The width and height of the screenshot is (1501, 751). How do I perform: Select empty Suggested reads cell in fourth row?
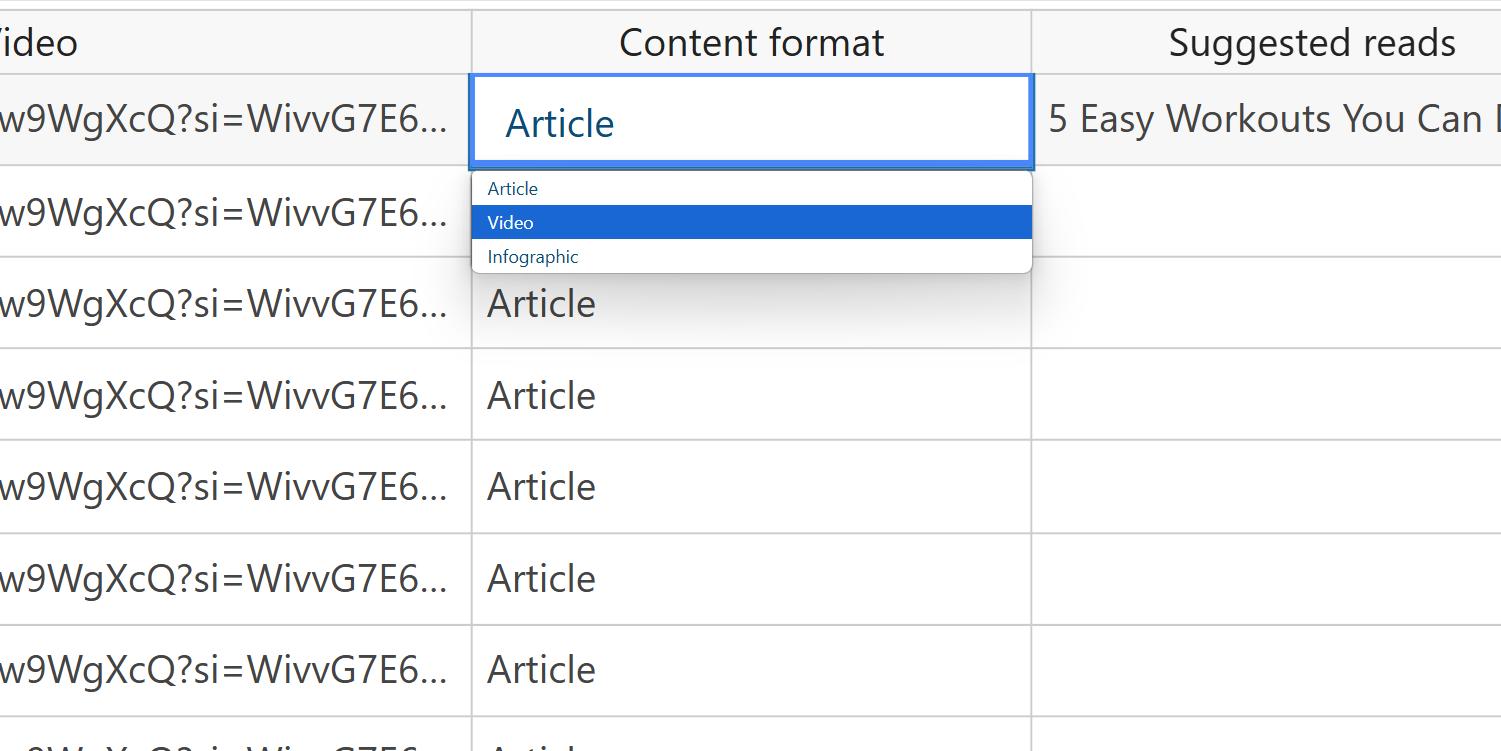[x=1266, y=395]
